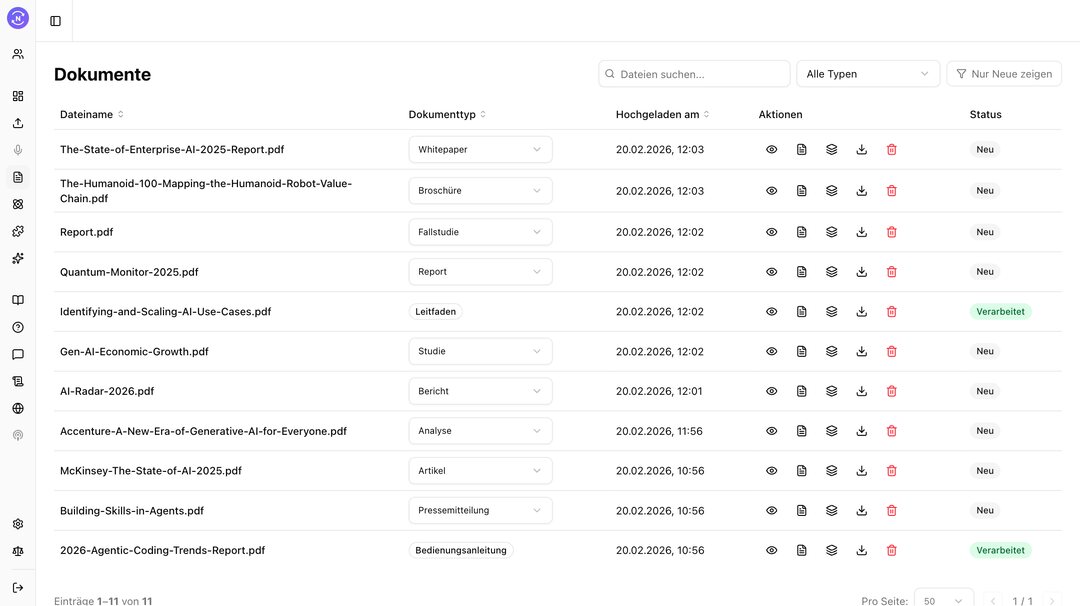
Task: Open the Whitepaper document type dropdown
Action: pos(480,149)
